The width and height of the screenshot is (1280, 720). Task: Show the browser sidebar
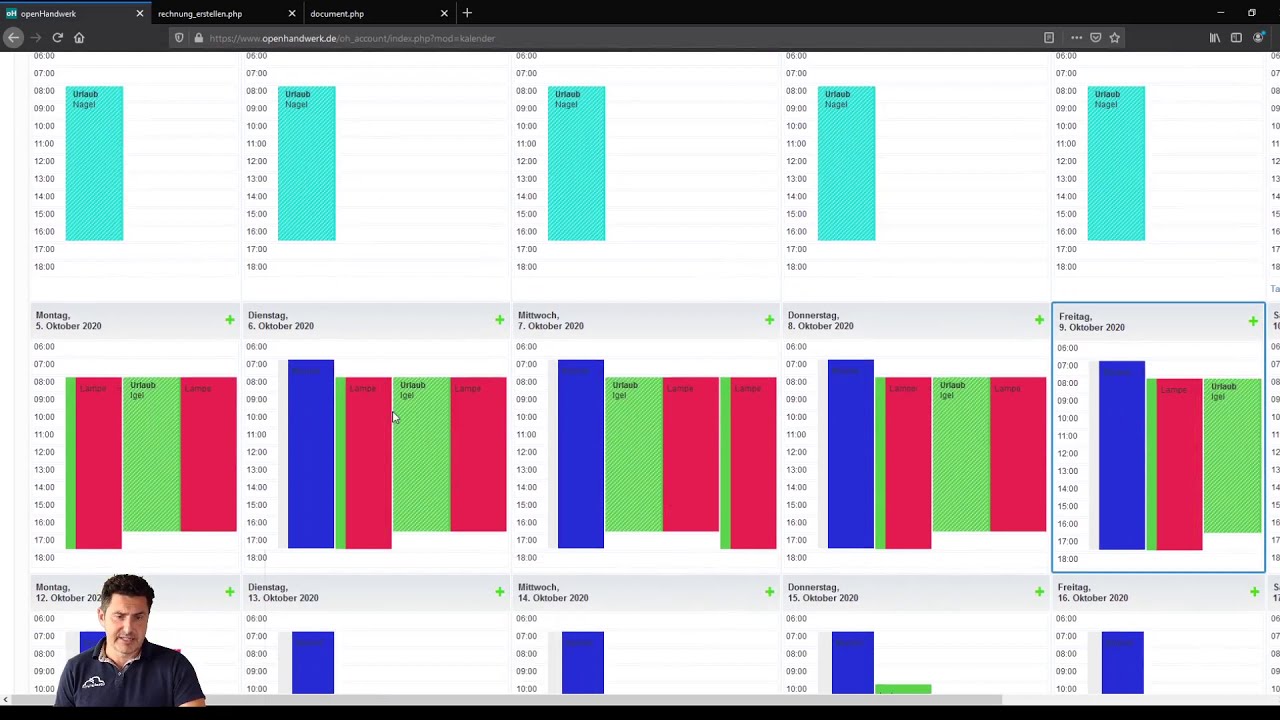coord(1236,38)
